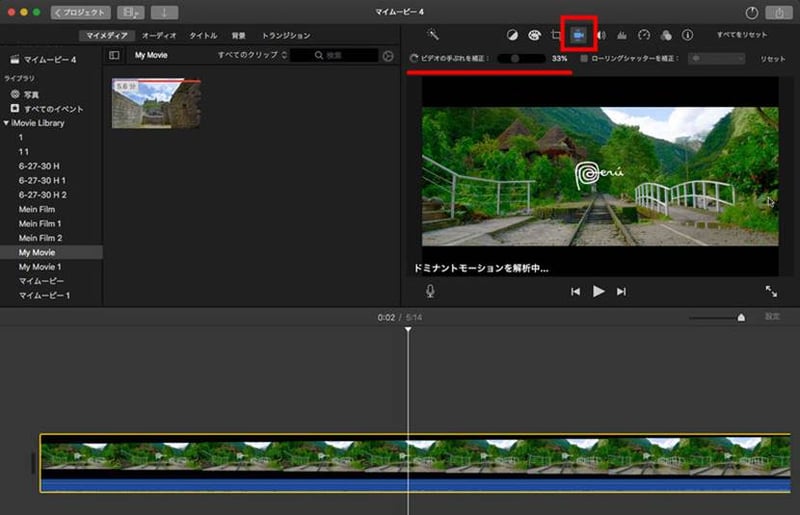Skip to the previous clip
Screen dimensions: 800x515
pyautogui.click(x=576, y=291)
